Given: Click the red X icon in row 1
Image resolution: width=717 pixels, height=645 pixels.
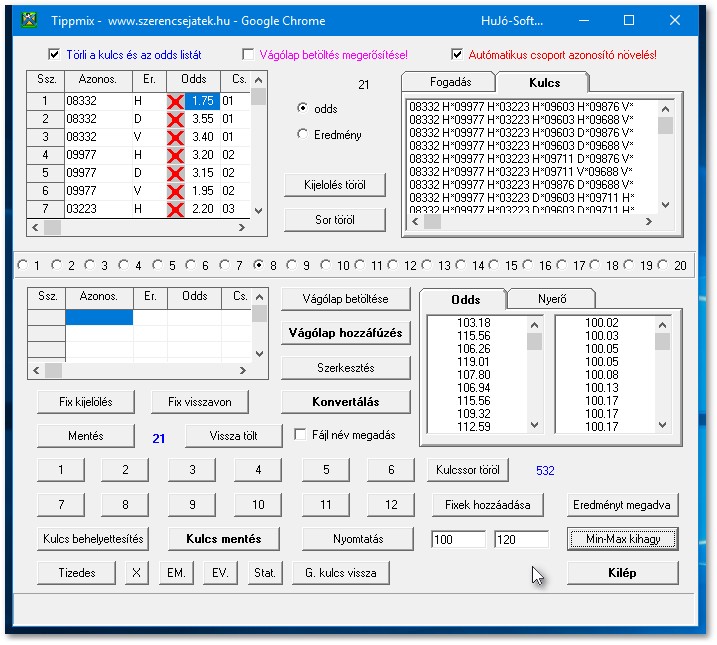Looking at the screenshot, I should pyautogui.click(x=176, y=101).
